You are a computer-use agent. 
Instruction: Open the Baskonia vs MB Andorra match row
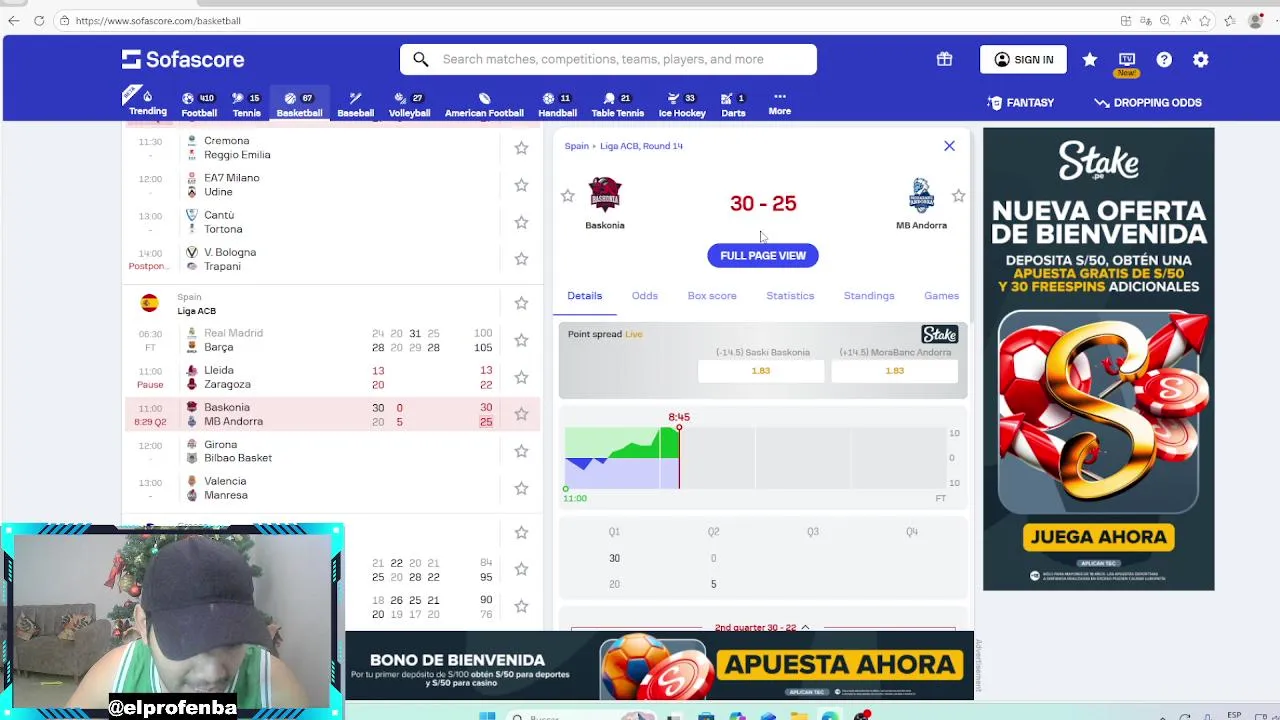332,414
